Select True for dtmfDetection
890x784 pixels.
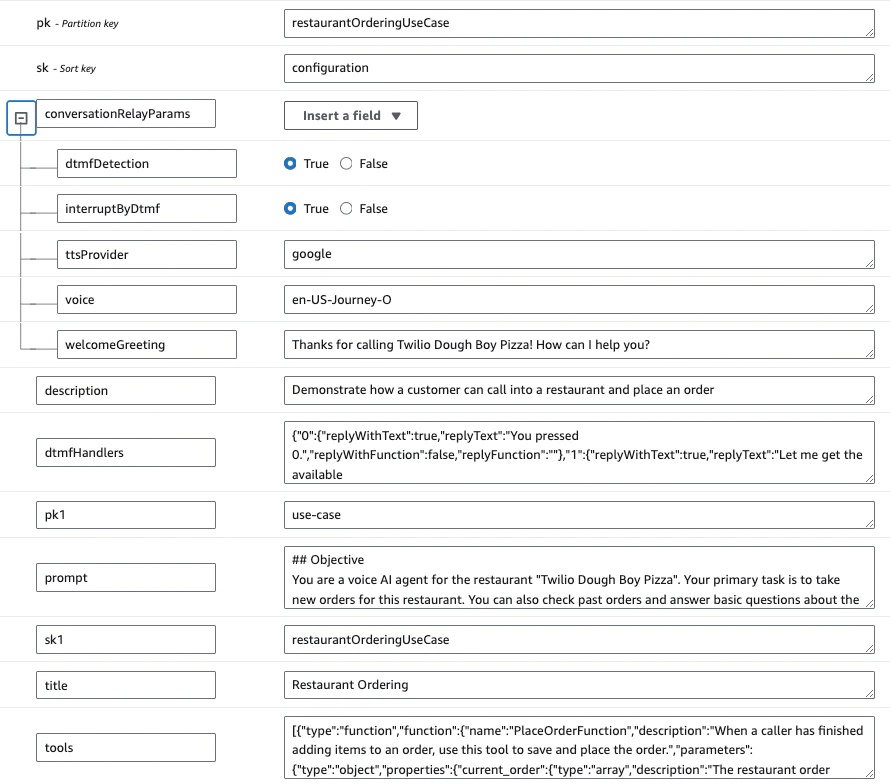point(291,164)
